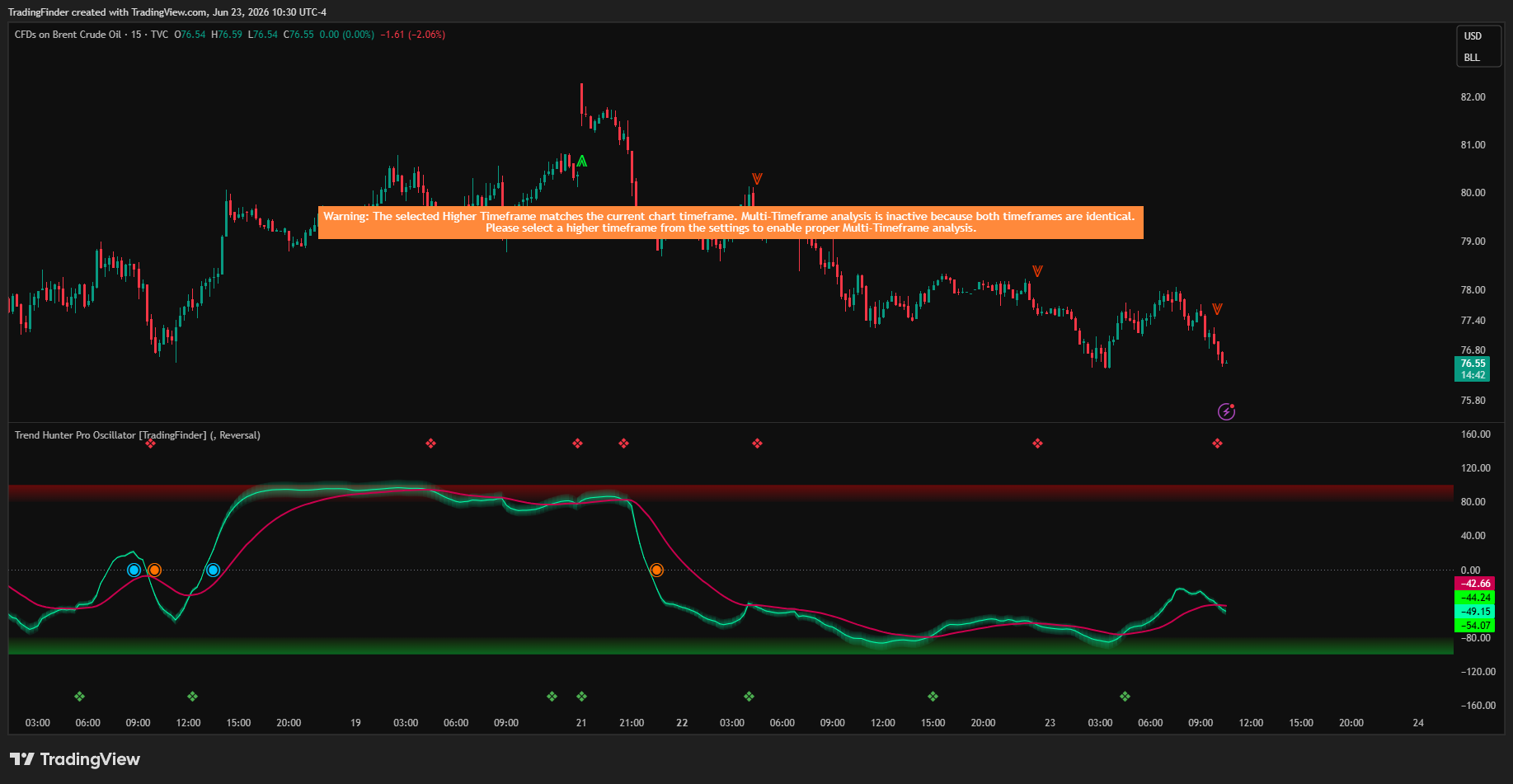1513x784 pixels.
Task: Select the 21 date on the time axis
Action: click(x=581, y=723)
